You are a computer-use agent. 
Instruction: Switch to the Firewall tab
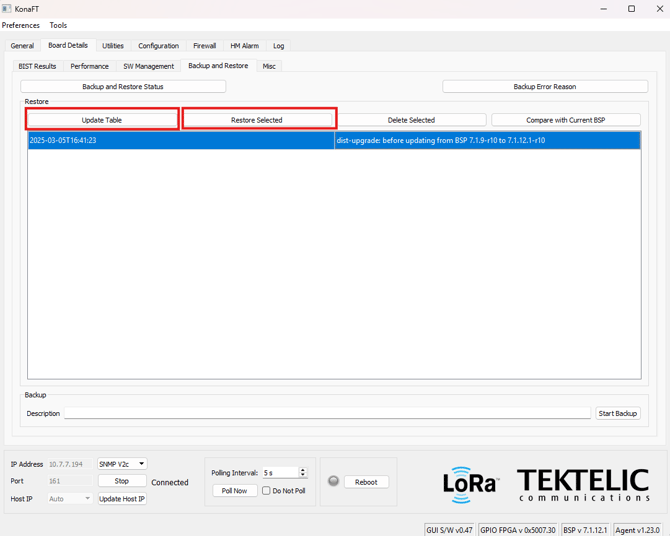click(x=204, y=46)
